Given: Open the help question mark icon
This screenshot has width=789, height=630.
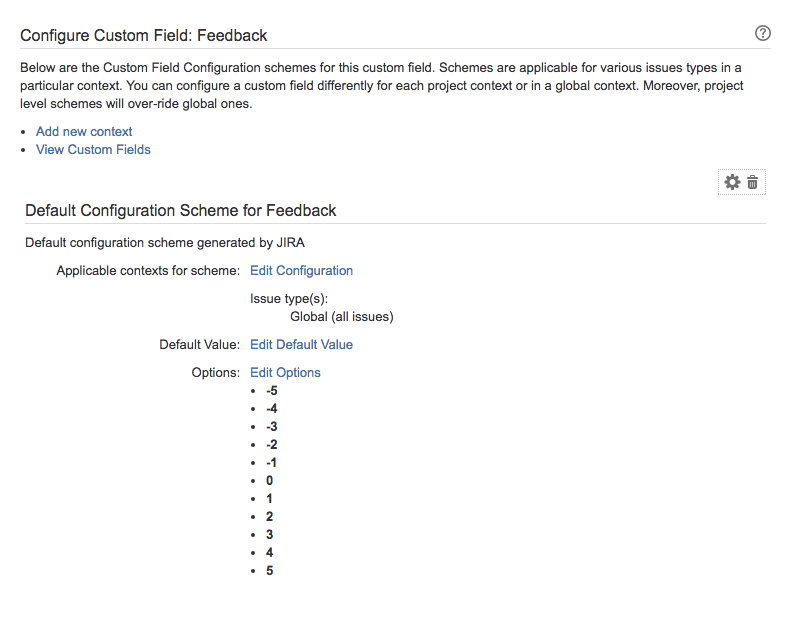Looking at the screenshot, I should click(x=763, y=33).
